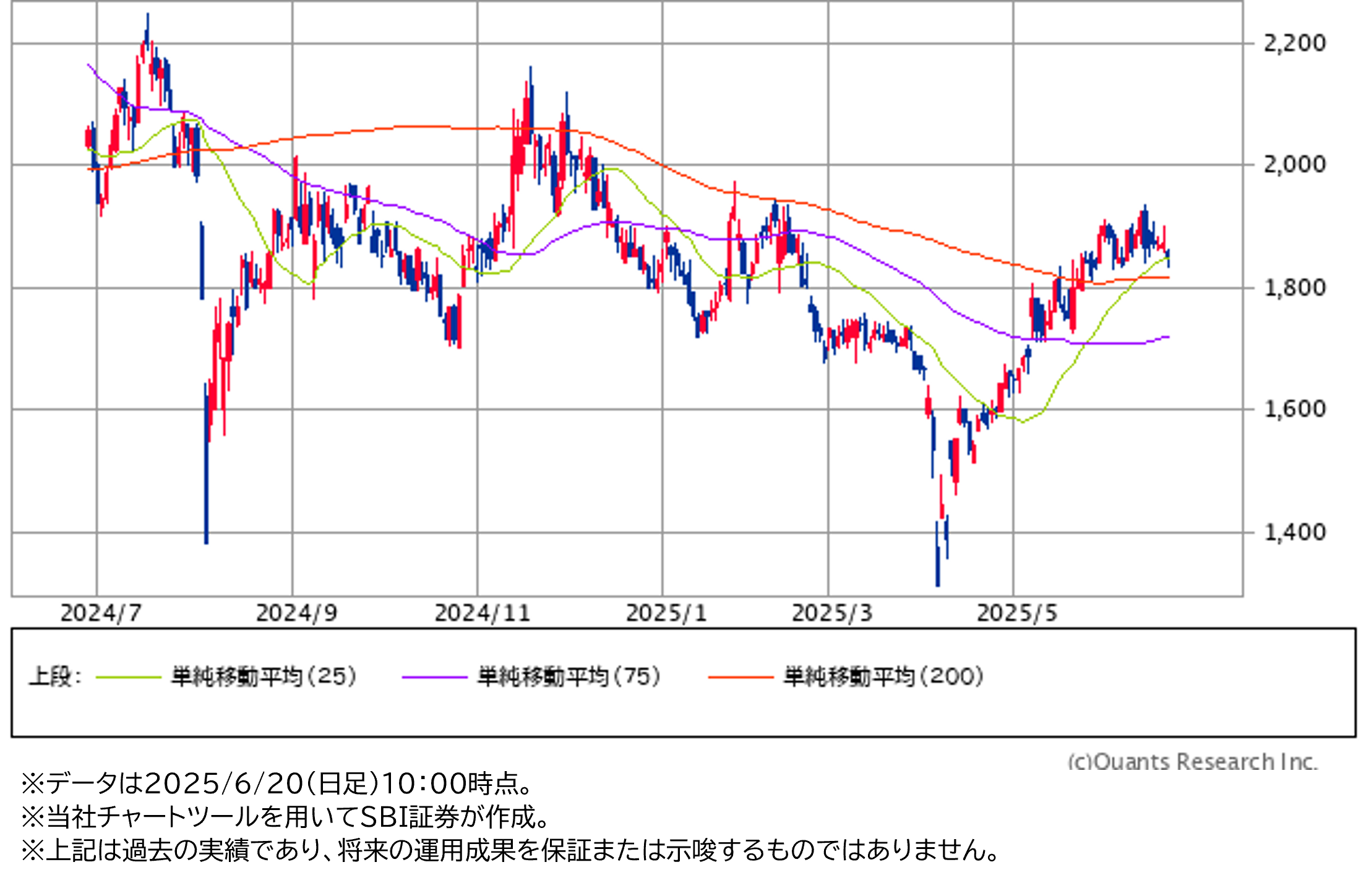Select the 単純移動平均(200) legend label
The height and width of the screenshot is (896, 1361).
click(x=883, y=676)
